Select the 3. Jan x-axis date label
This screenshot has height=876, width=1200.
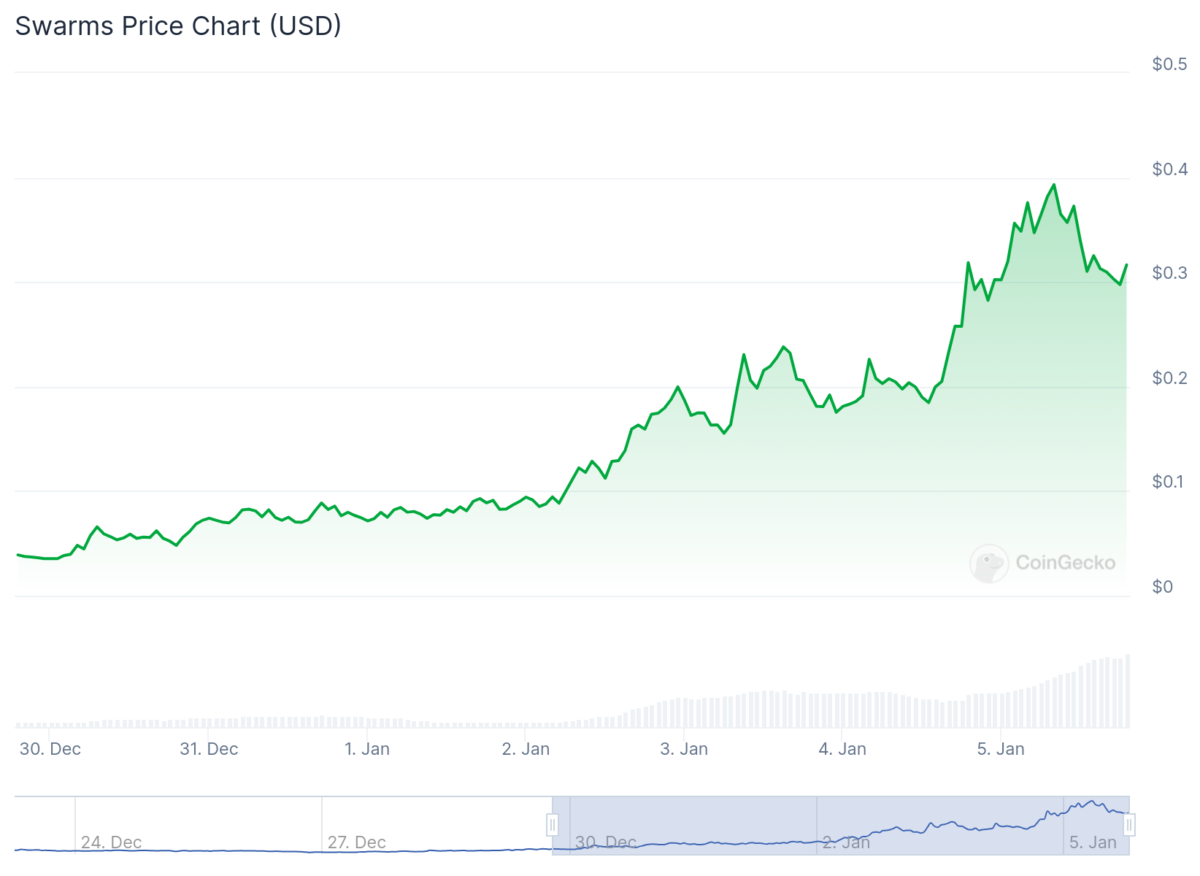tap(682, 748)
